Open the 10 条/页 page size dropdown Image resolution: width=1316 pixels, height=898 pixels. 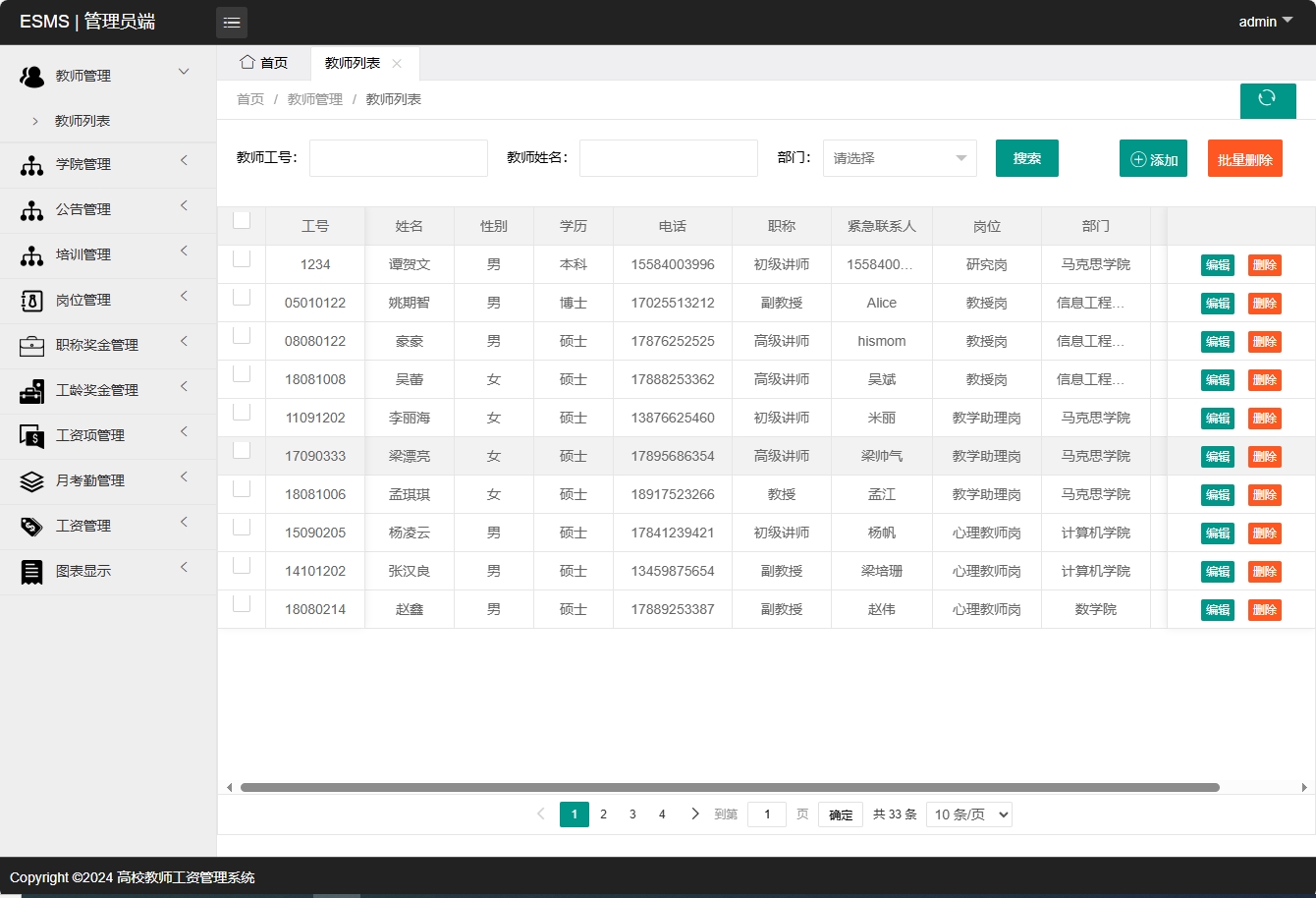[968, 814]
